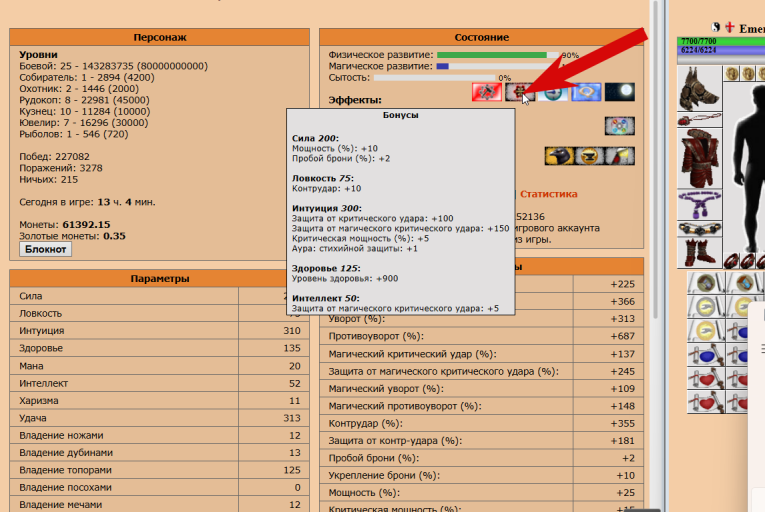
Task: Click the Укрепление брони (%) row
Action: [x=482, y=475]
